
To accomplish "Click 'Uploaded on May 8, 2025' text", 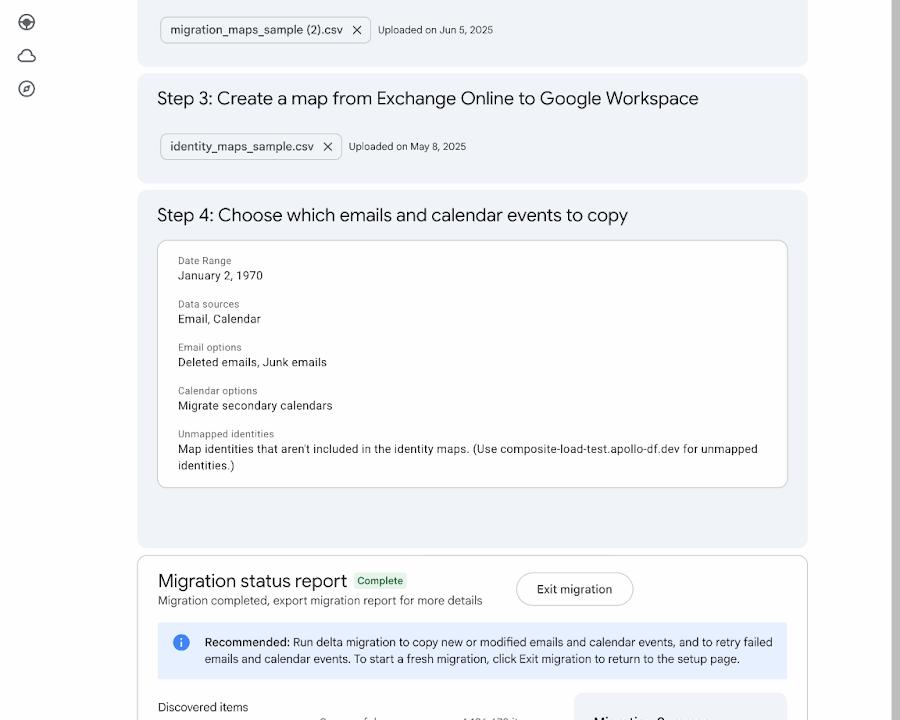I will tap(407, 146).
